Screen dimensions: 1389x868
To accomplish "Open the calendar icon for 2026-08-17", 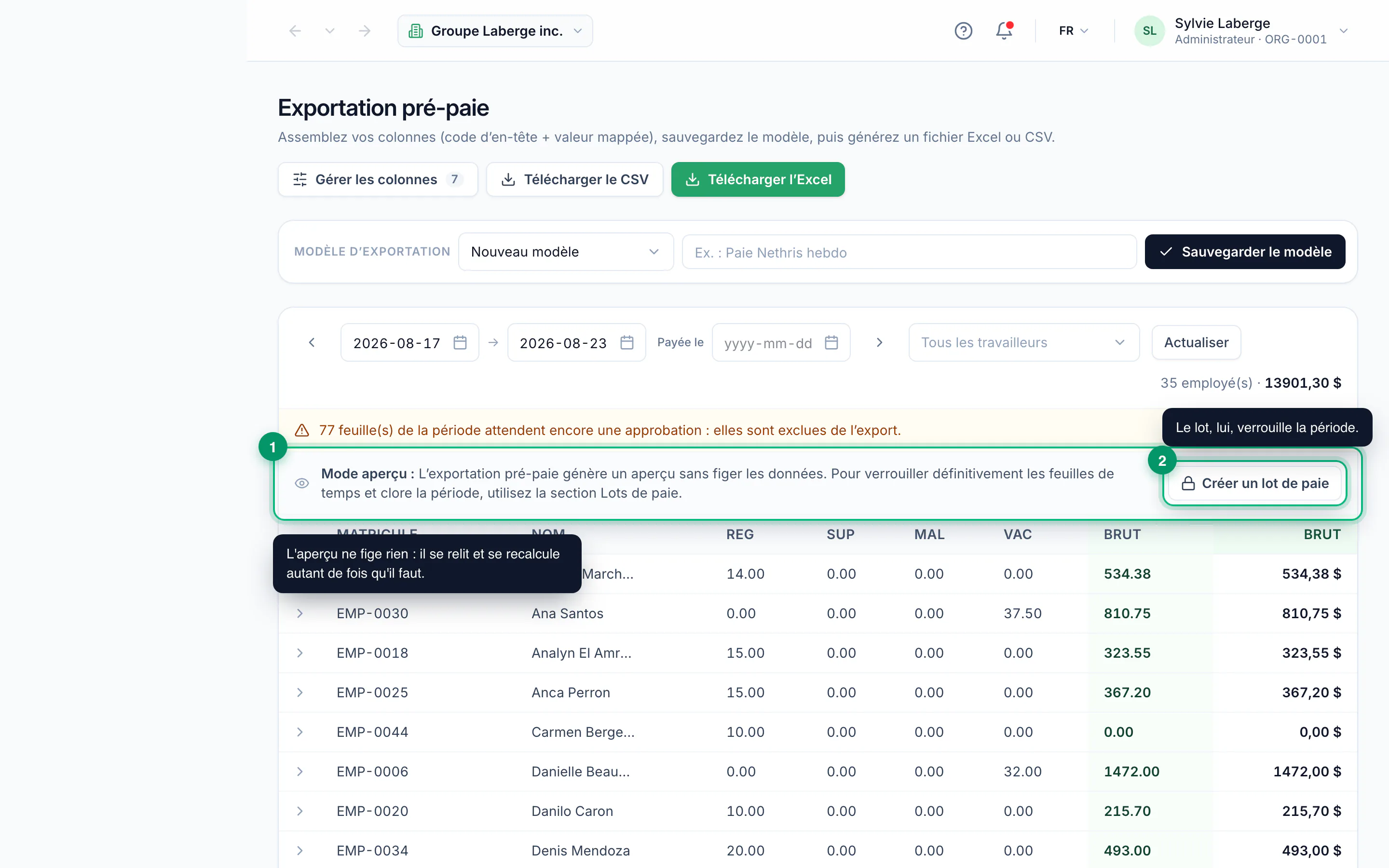I will (x=460, y=343).
